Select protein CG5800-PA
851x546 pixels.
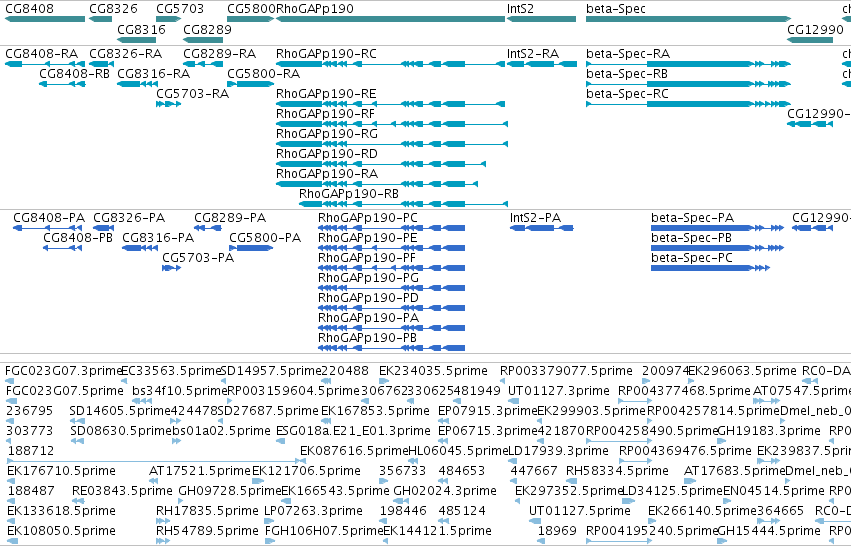tap(251, 248)
